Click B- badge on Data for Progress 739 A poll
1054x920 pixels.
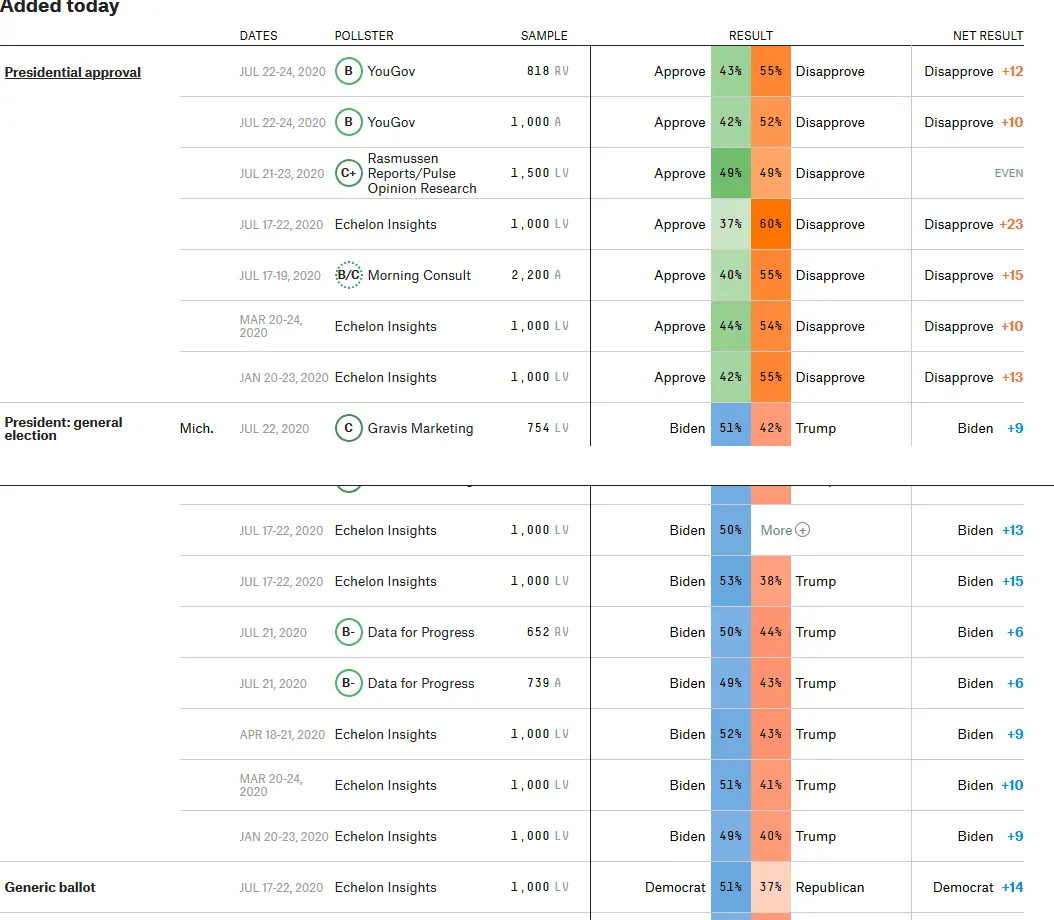[348, 684]
